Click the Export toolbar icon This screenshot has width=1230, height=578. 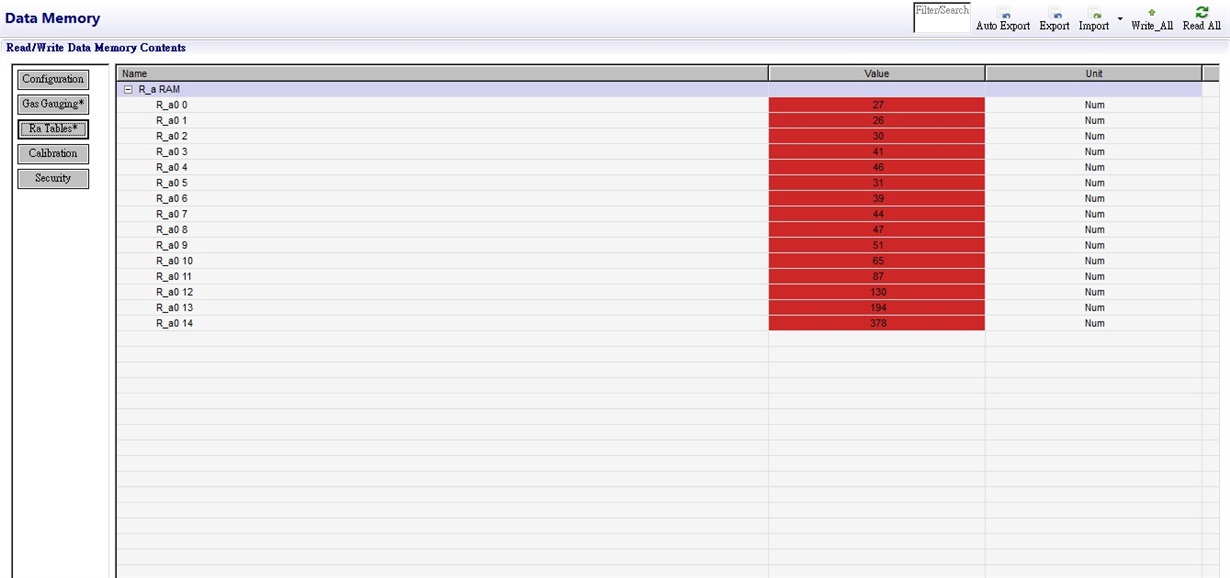click(1054, 14)
